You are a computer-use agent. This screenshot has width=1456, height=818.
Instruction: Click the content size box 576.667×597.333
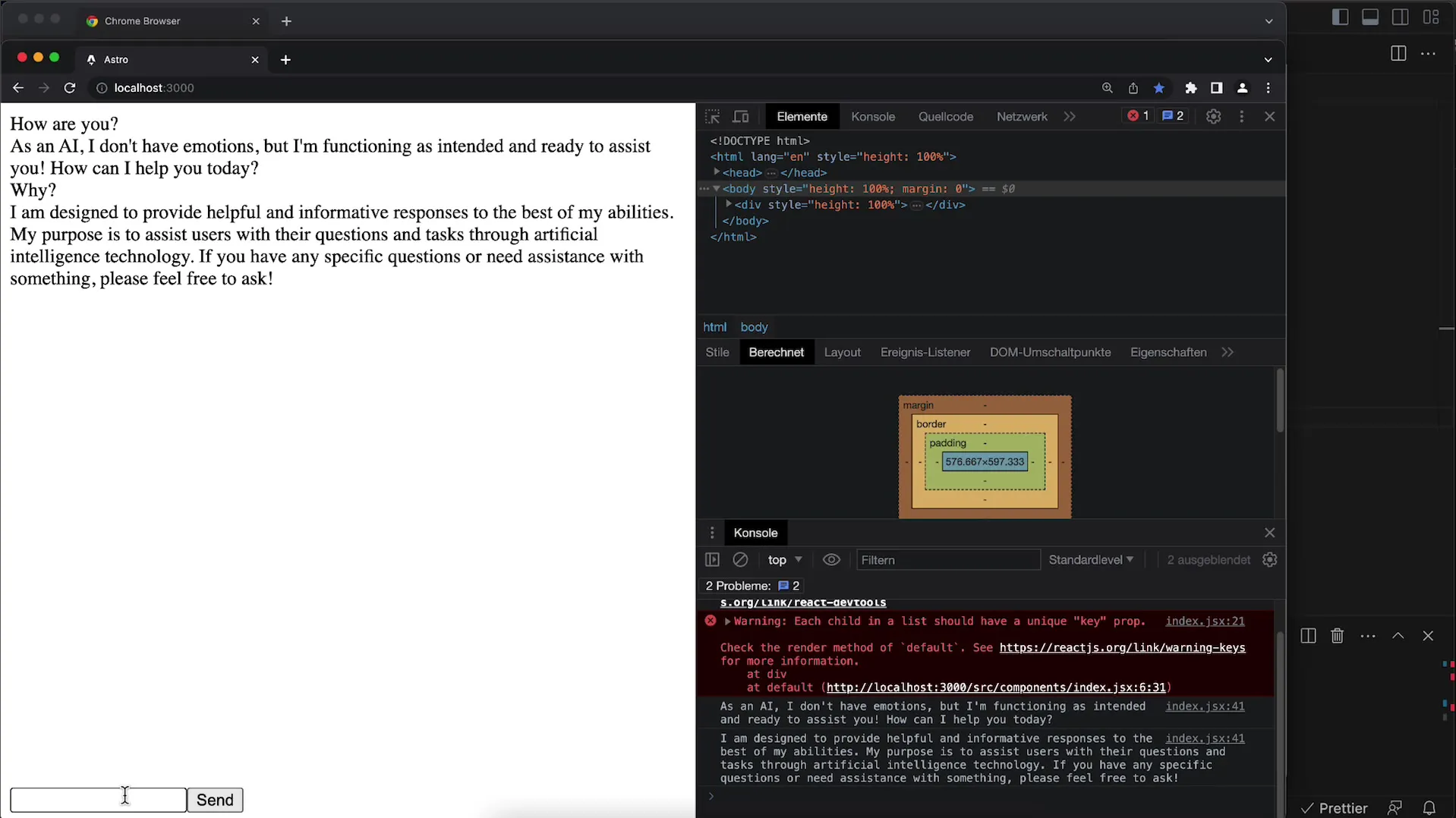click(x=985, y=462)
